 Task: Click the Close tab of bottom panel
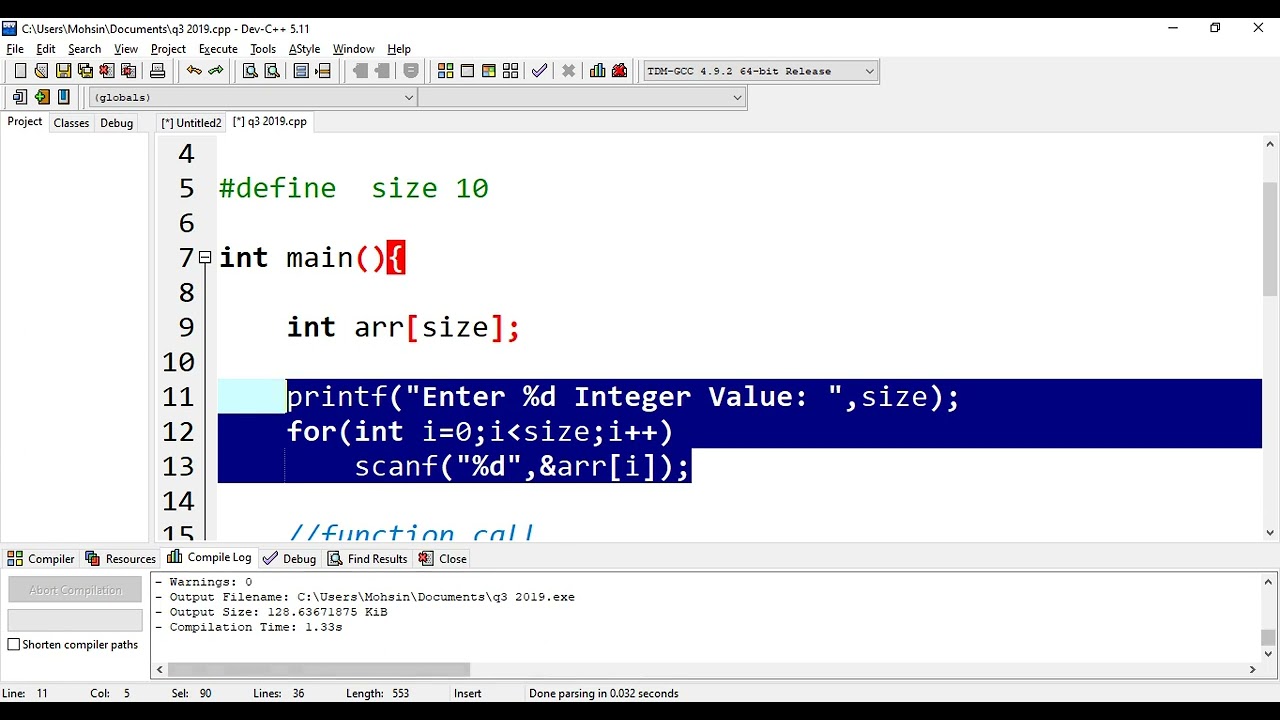pos(443,559)
